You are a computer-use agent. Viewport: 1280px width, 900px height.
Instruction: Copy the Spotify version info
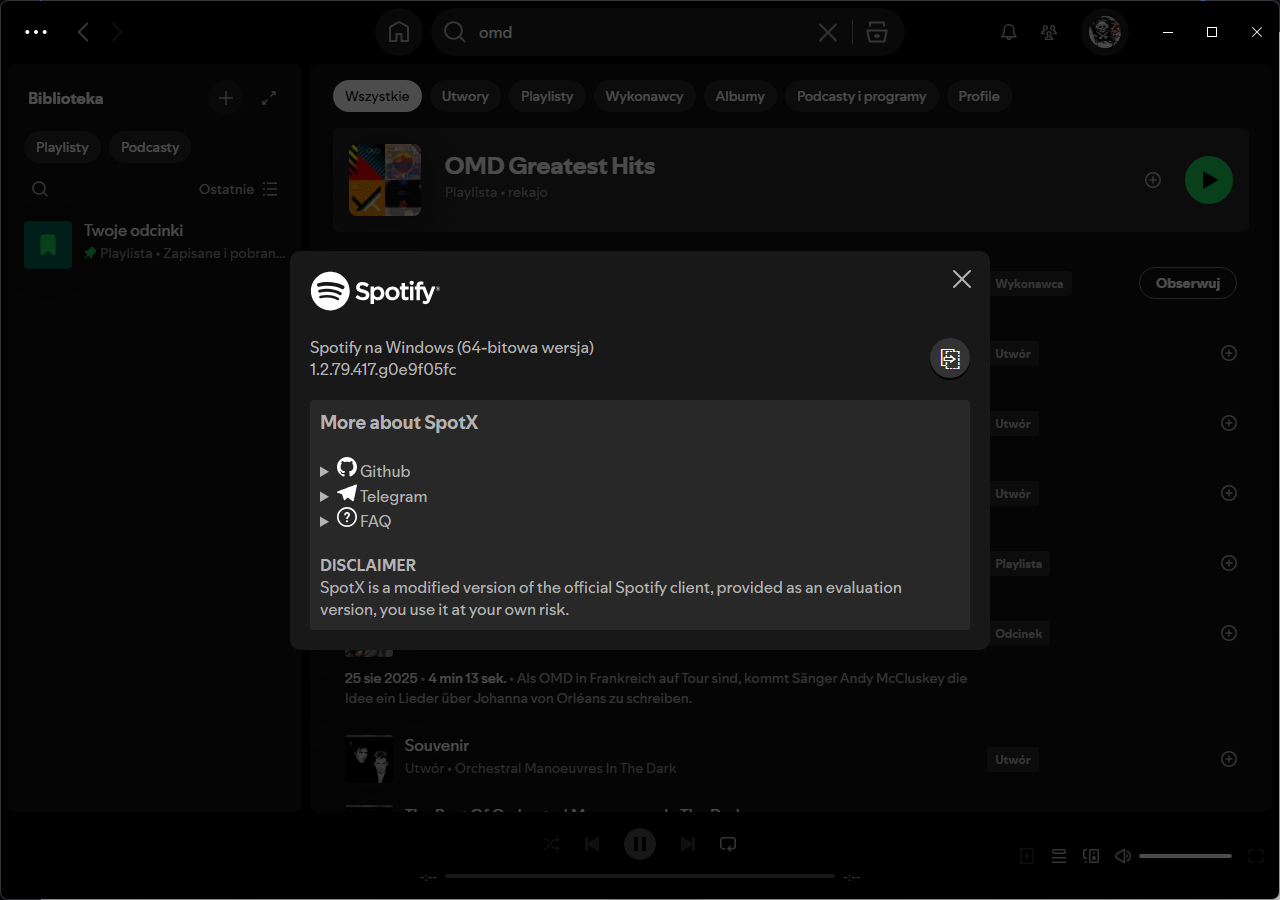(x=950, y=359)
